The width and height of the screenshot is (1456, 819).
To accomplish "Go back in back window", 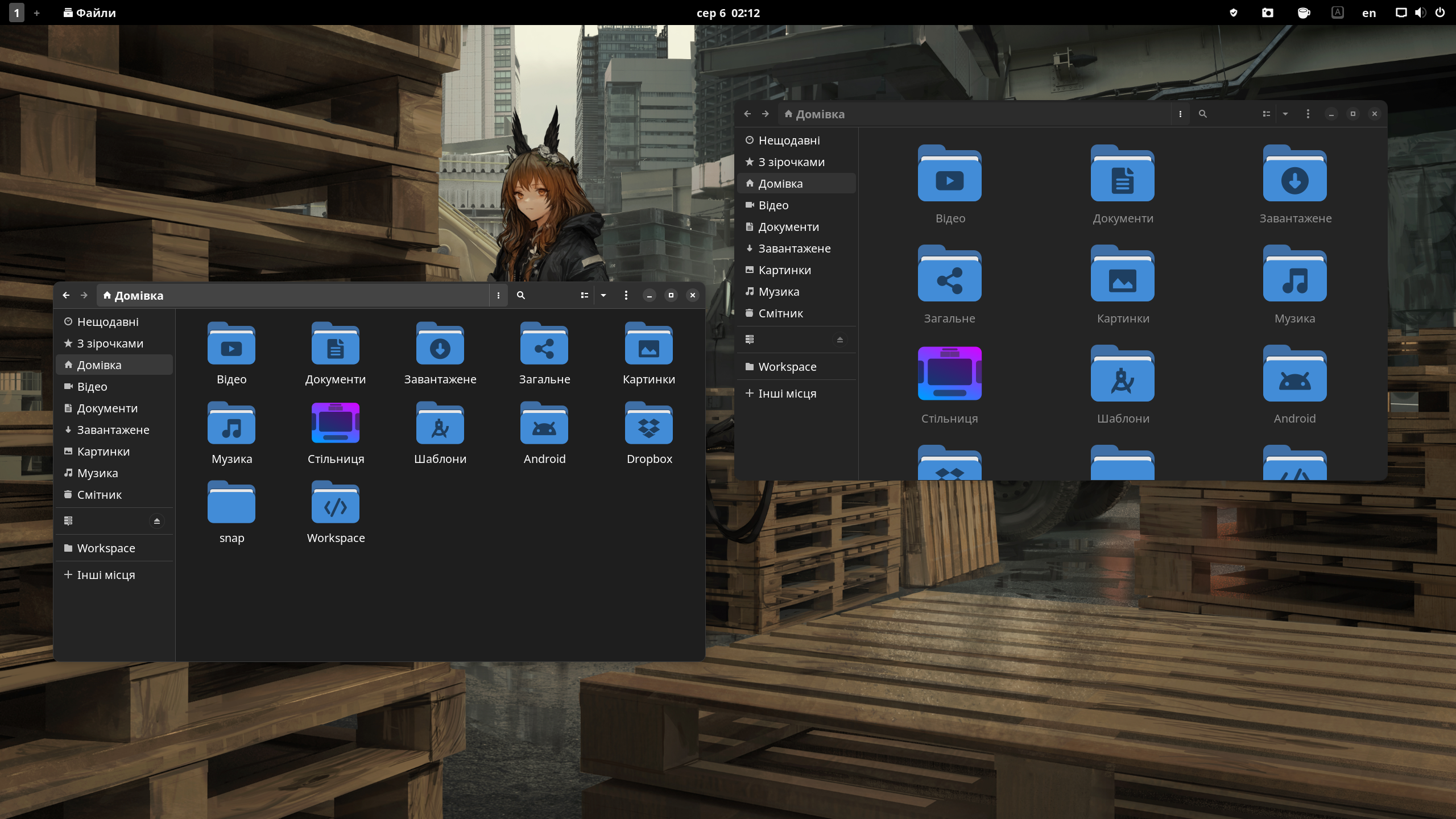I will point(747,114).
